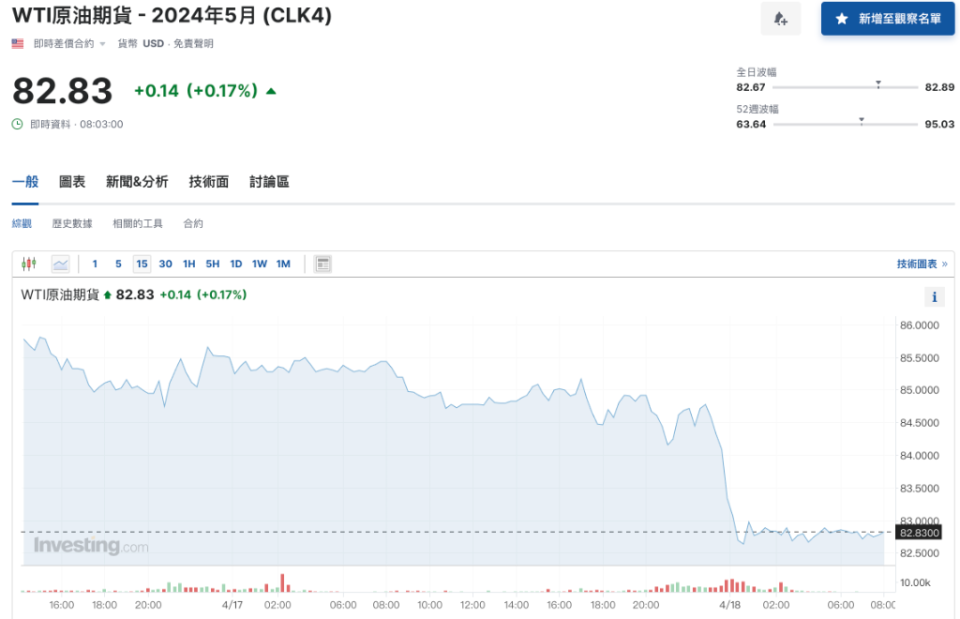Click the page title WTI原油期貨 - 2024年5月 (CLK4)
Screen dimensions: 960x619
point(172,15)
